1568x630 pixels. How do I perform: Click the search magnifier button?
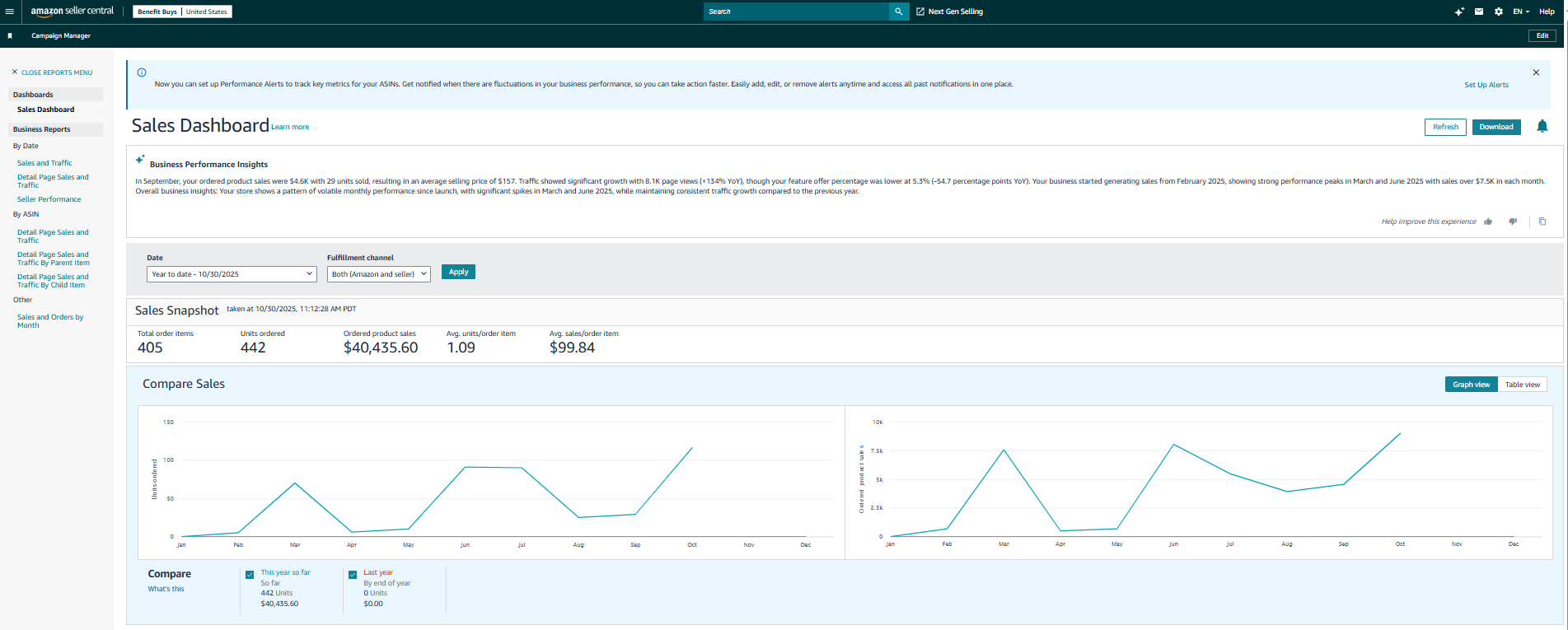(x=898, y=12)
